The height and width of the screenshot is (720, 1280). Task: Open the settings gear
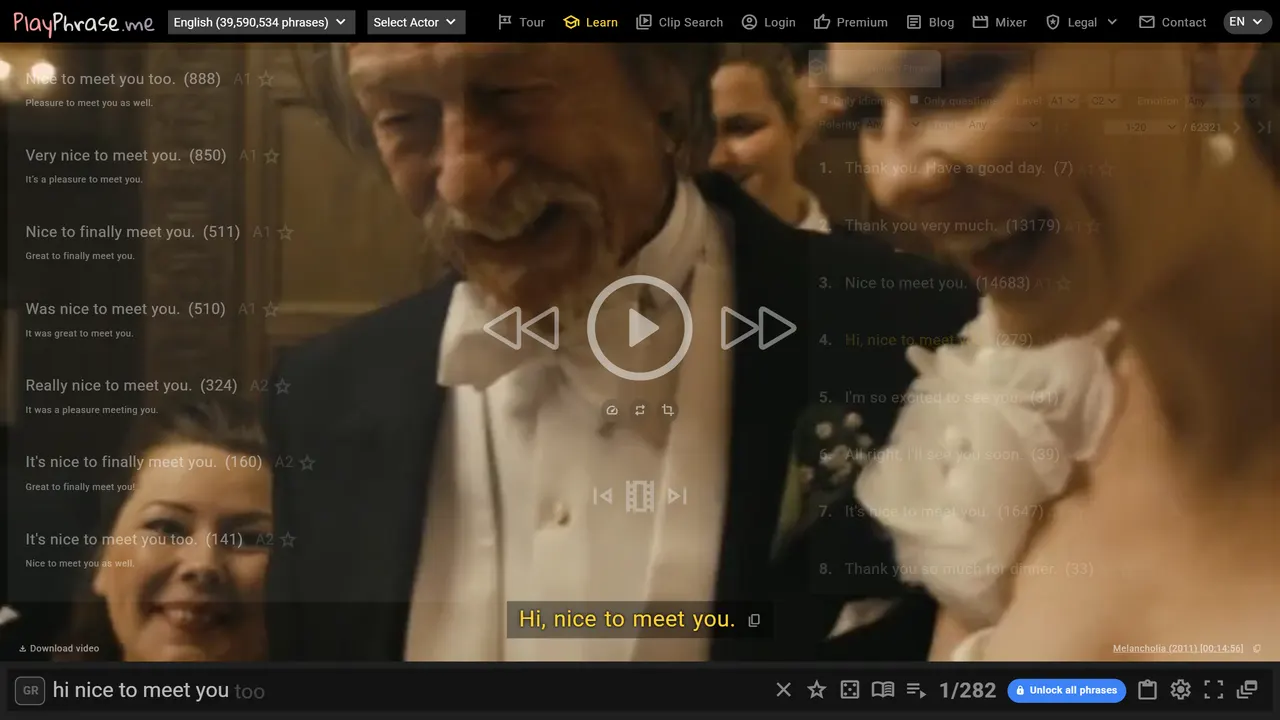point(1181,690)
